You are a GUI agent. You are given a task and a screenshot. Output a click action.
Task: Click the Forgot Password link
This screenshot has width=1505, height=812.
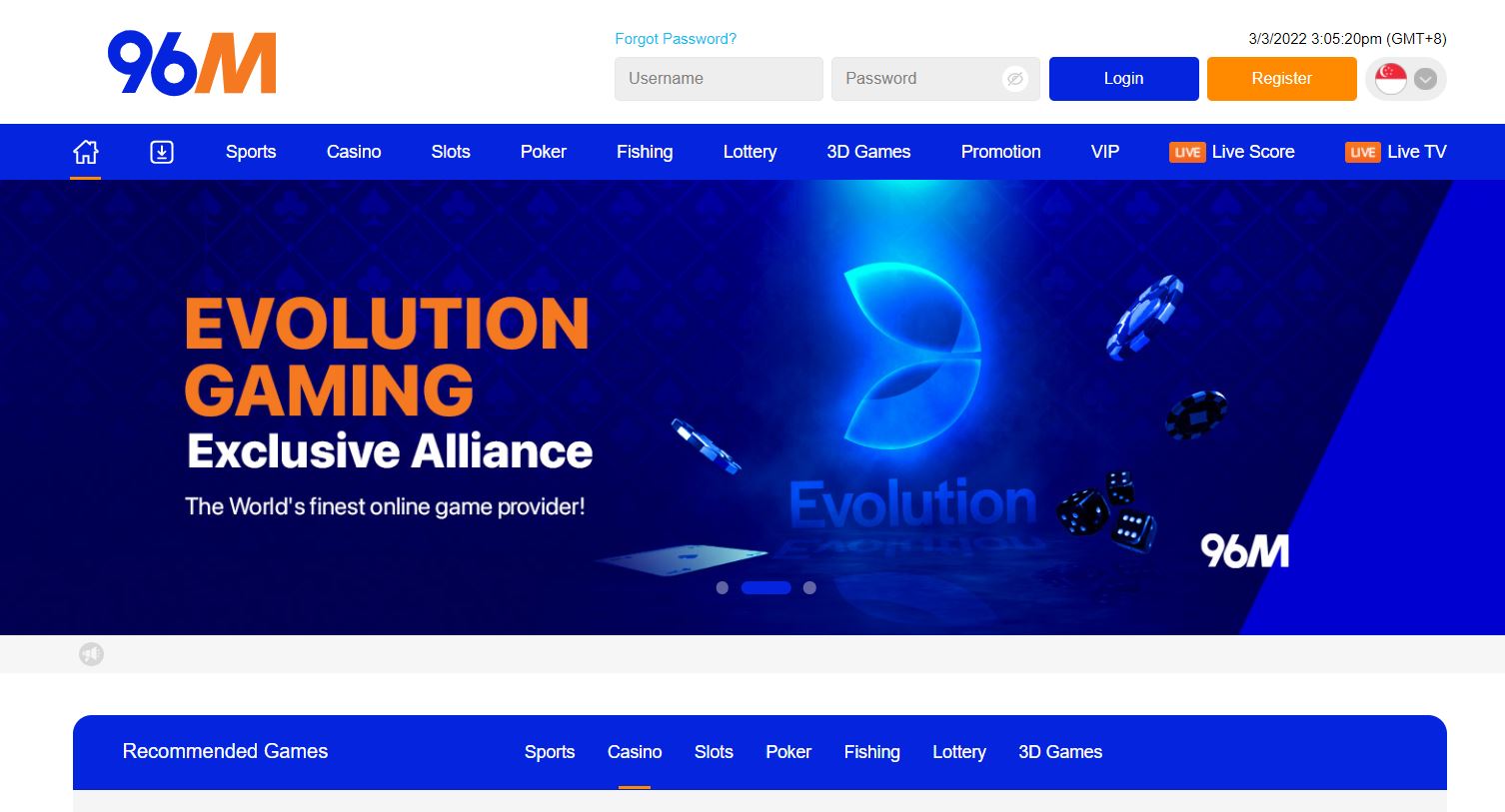point(676,39)
